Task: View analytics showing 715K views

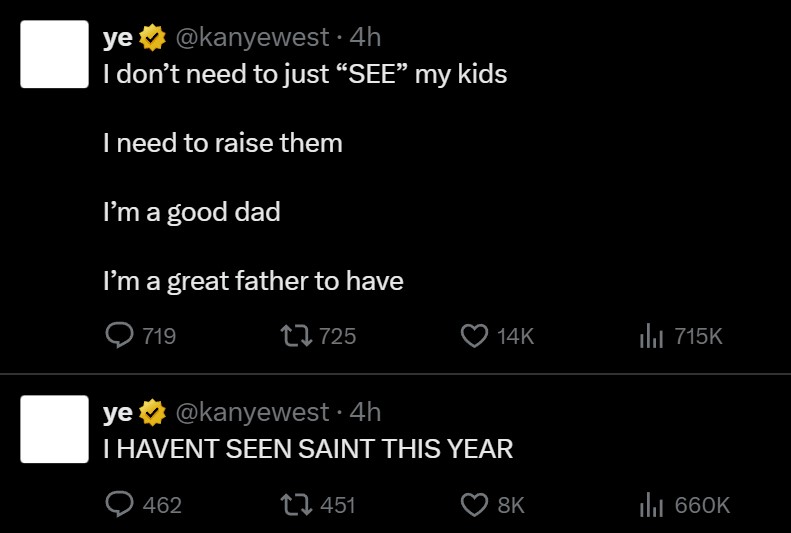Action: tap(651, 337)
